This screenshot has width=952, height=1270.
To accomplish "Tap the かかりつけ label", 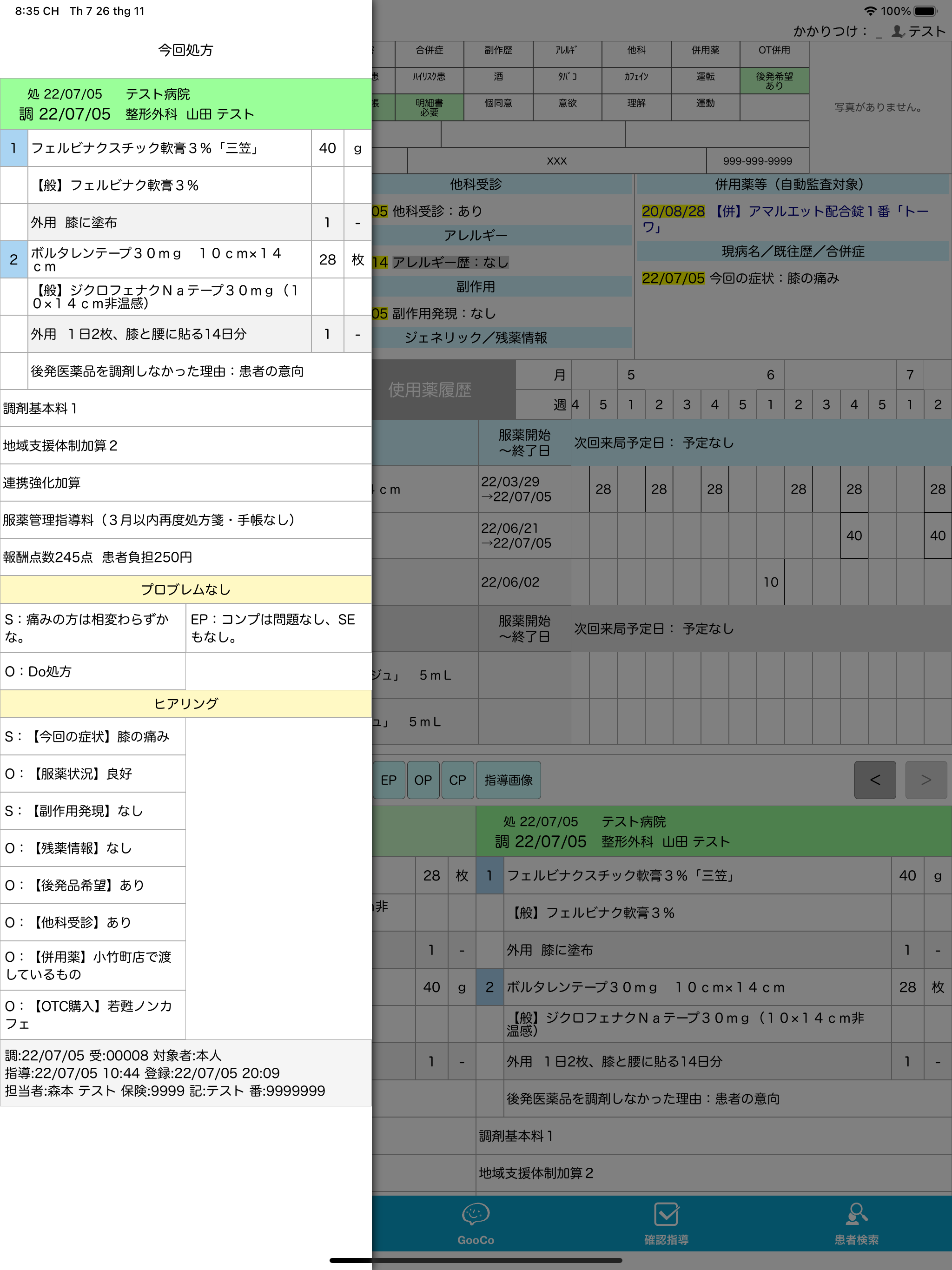I will click(830, 31).
